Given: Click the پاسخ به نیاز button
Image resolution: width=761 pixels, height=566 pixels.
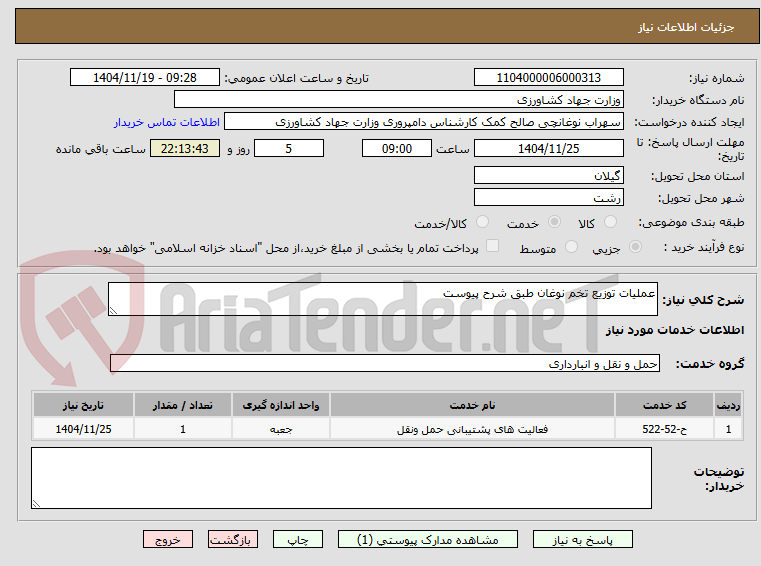Looking at the screenshot, I should [582, 539].
